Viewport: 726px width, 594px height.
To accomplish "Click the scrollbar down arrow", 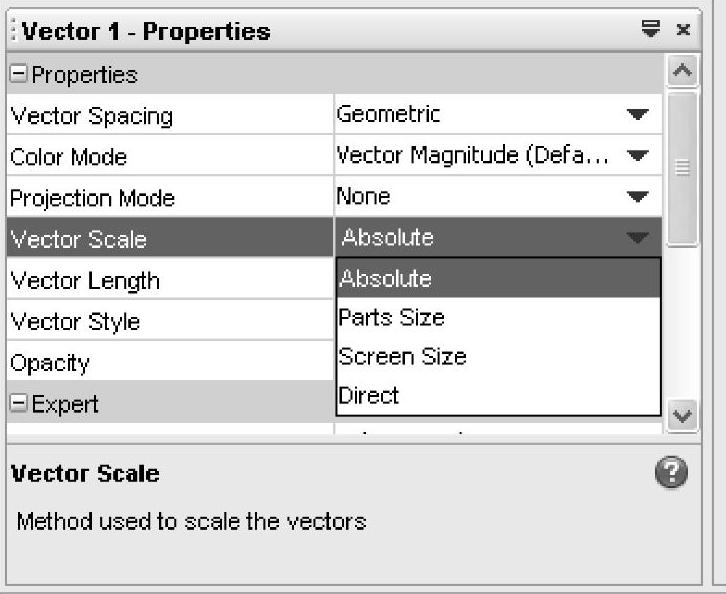I will (682, 415).
